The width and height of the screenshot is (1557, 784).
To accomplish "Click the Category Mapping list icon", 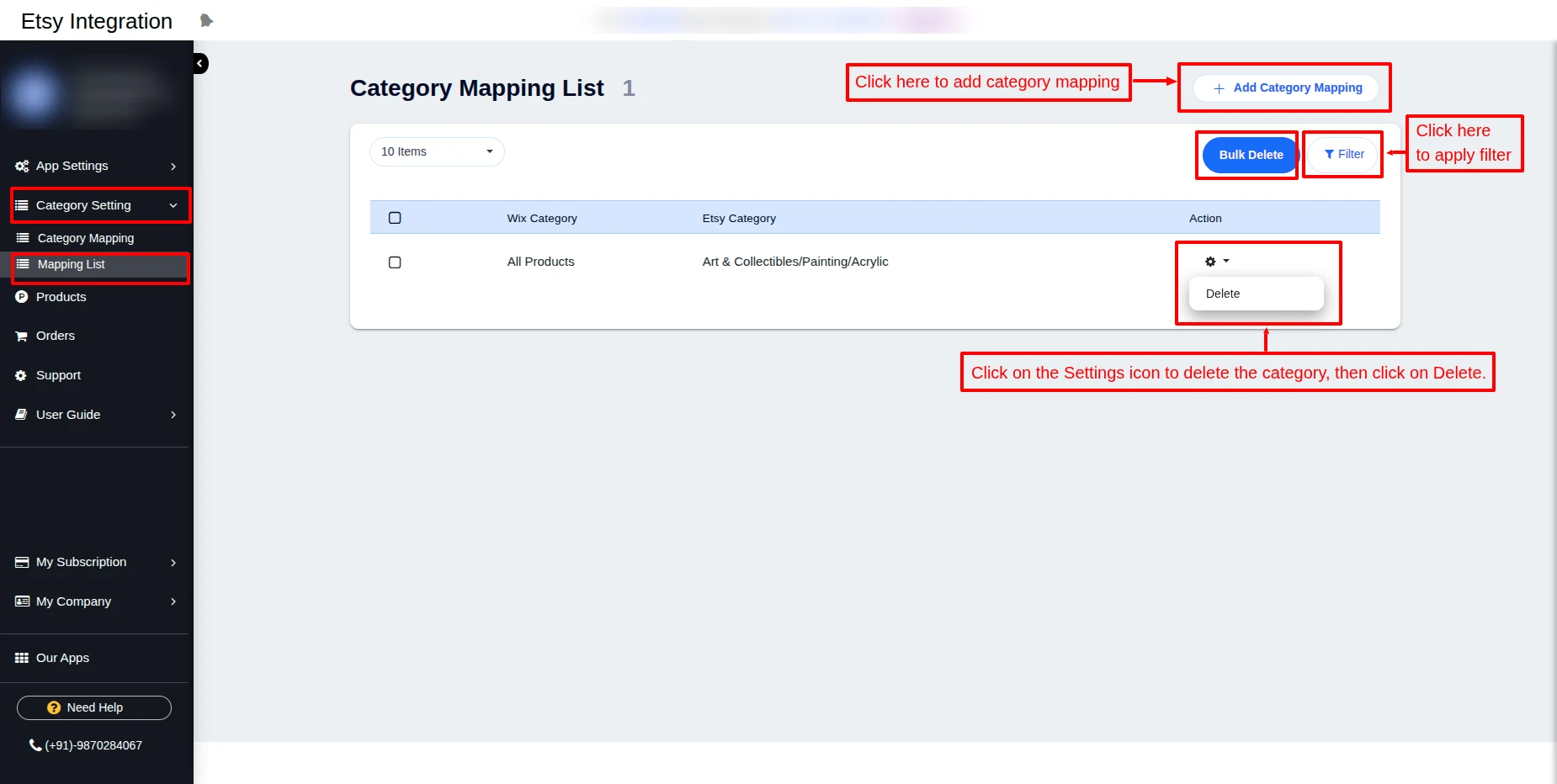I will (x=23, y=238).
